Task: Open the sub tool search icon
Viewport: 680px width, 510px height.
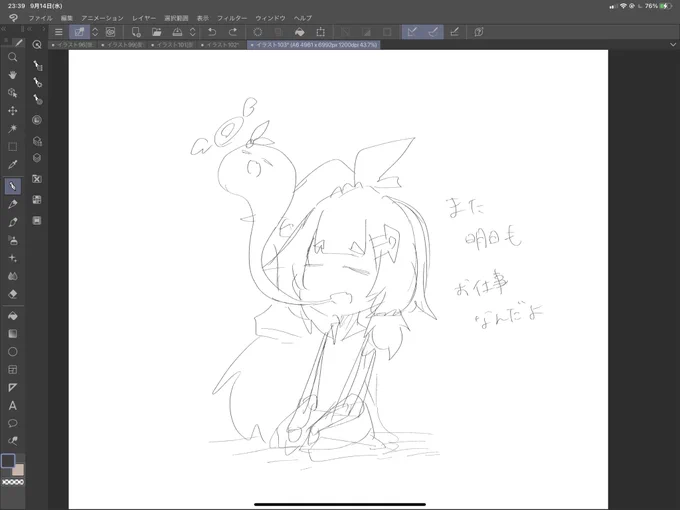Action: (37, 44)
